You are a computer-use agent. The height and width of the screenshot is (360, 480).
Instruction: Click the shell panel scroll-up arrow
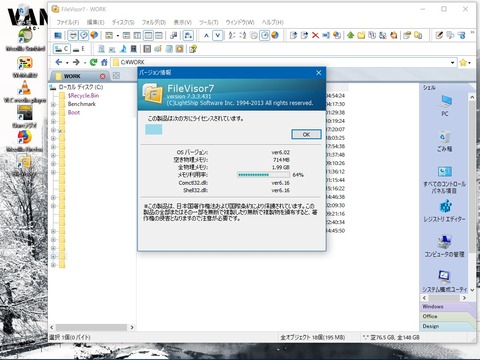[472, 97]
